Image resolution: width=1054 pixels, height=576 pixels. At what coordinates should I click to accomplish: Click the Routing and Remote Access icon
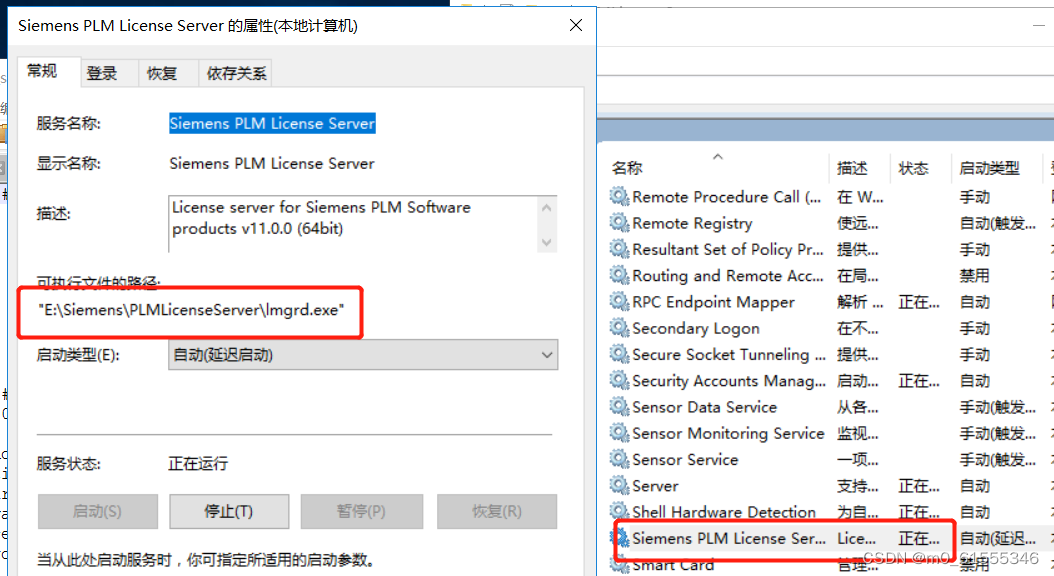click(x=618, y=276)
